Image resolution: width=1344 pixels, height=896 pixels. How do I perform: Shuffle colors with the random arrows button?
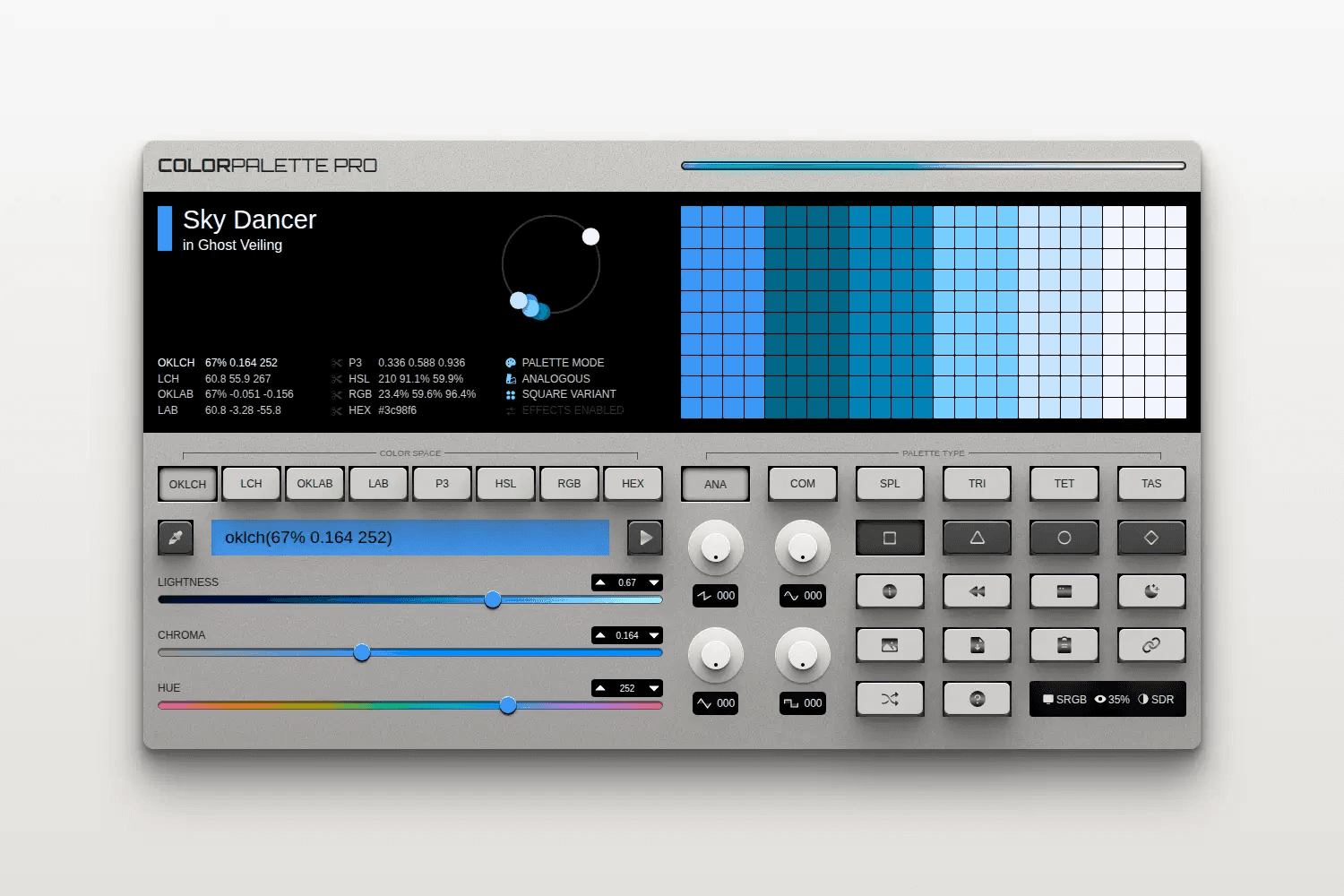(890, 699)
